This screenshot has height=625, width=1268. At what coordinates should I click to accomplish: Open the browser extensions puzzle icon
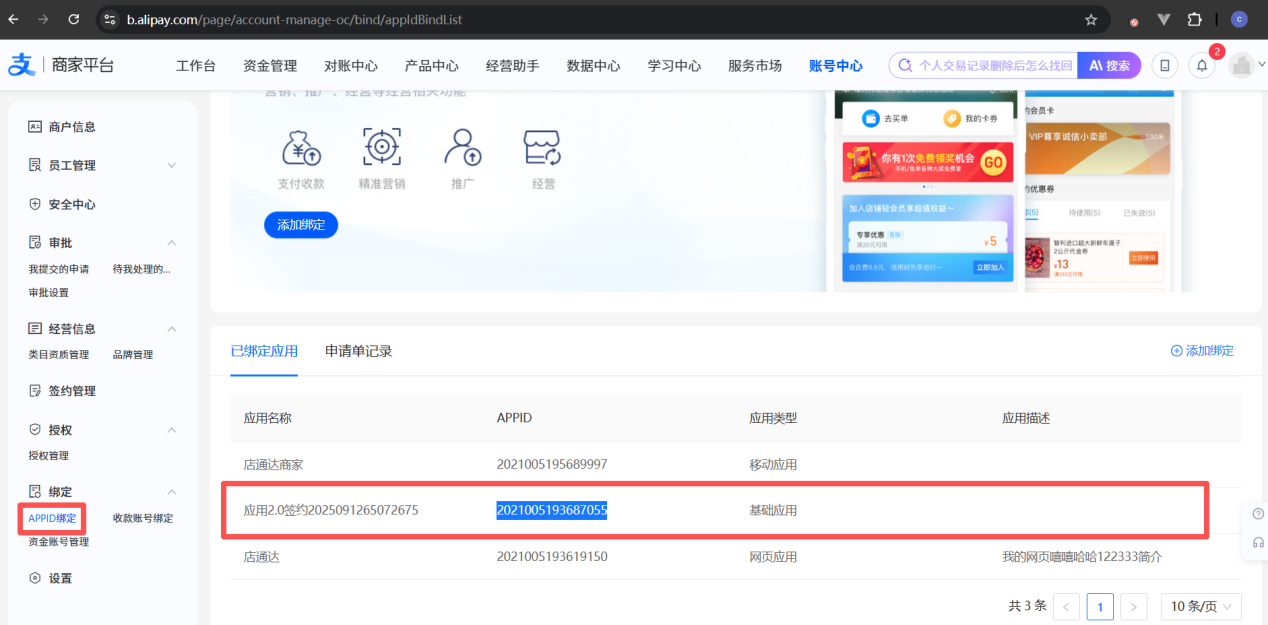[1194, 20]
